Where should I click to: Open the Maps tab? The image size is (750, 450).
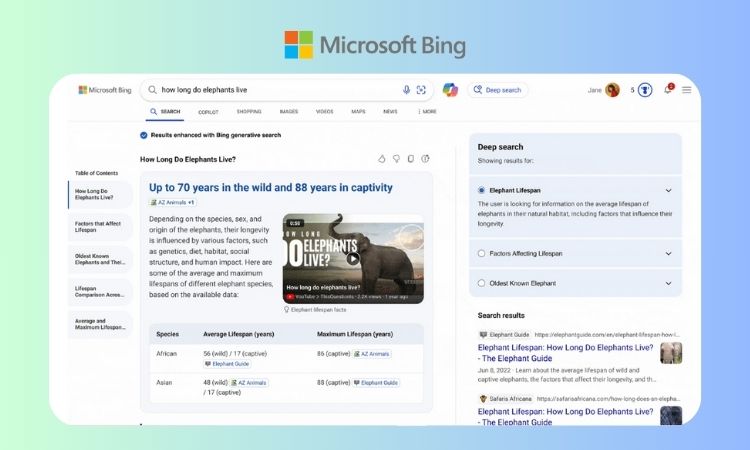tap(358, 111)
